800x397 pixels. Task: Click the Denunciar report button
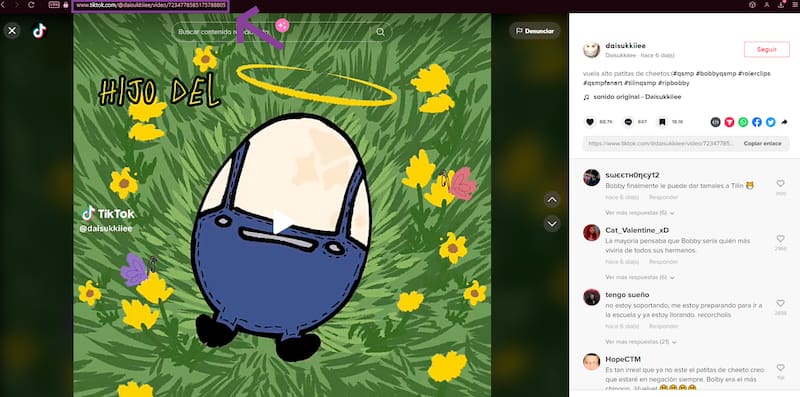coord(535,31)
